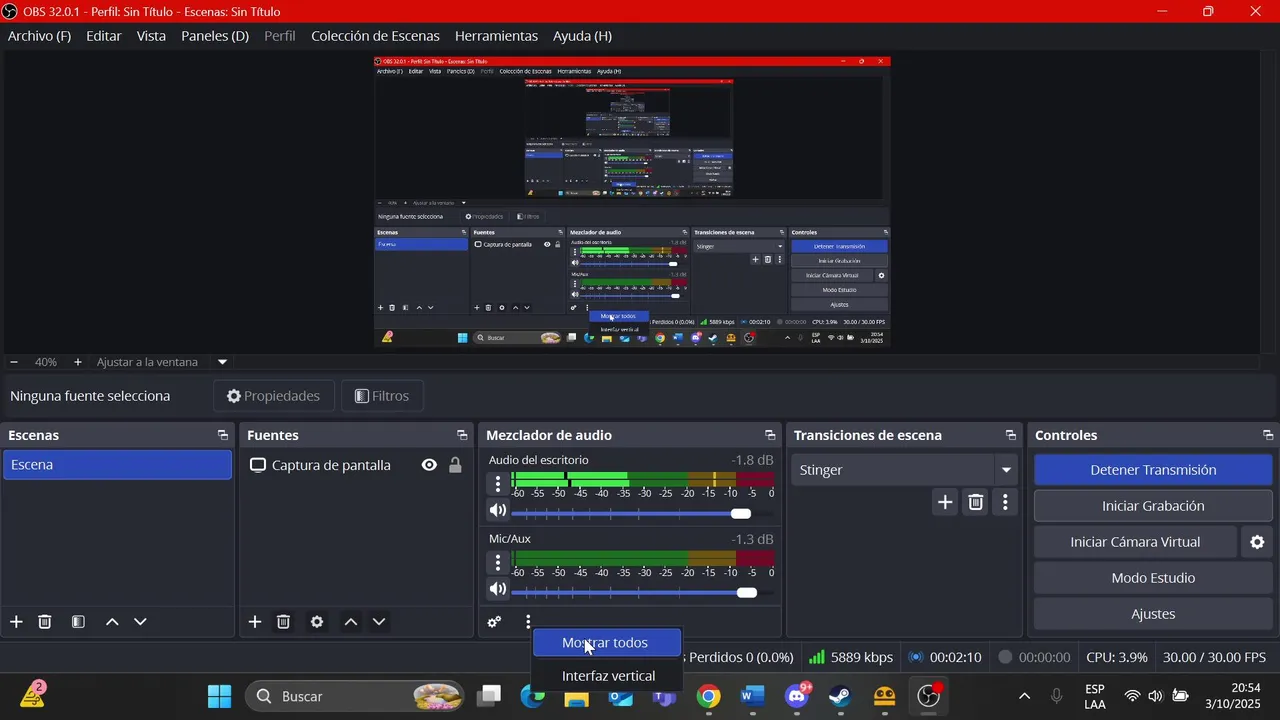Open Discord from taskbar
1280x720 pixels.
[797, 696]
